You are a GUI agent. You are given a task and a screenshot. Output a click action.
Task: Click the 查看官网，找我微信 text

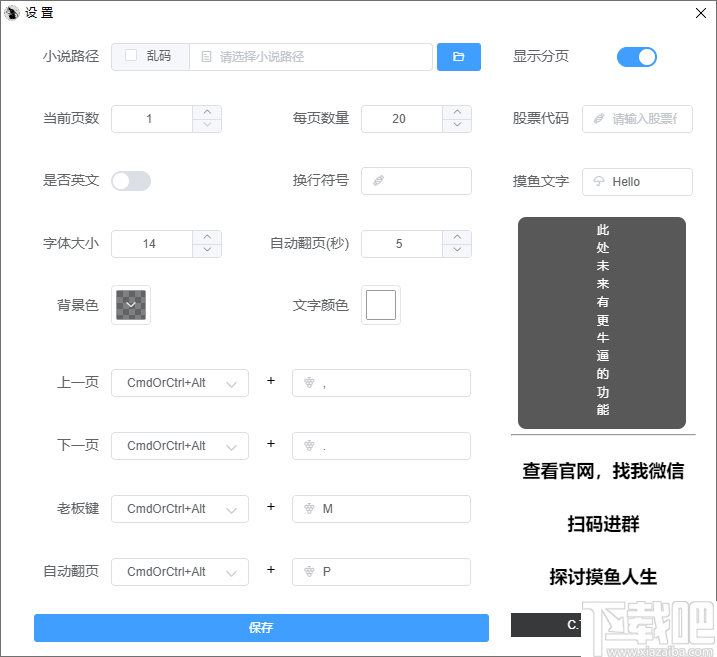603,471
